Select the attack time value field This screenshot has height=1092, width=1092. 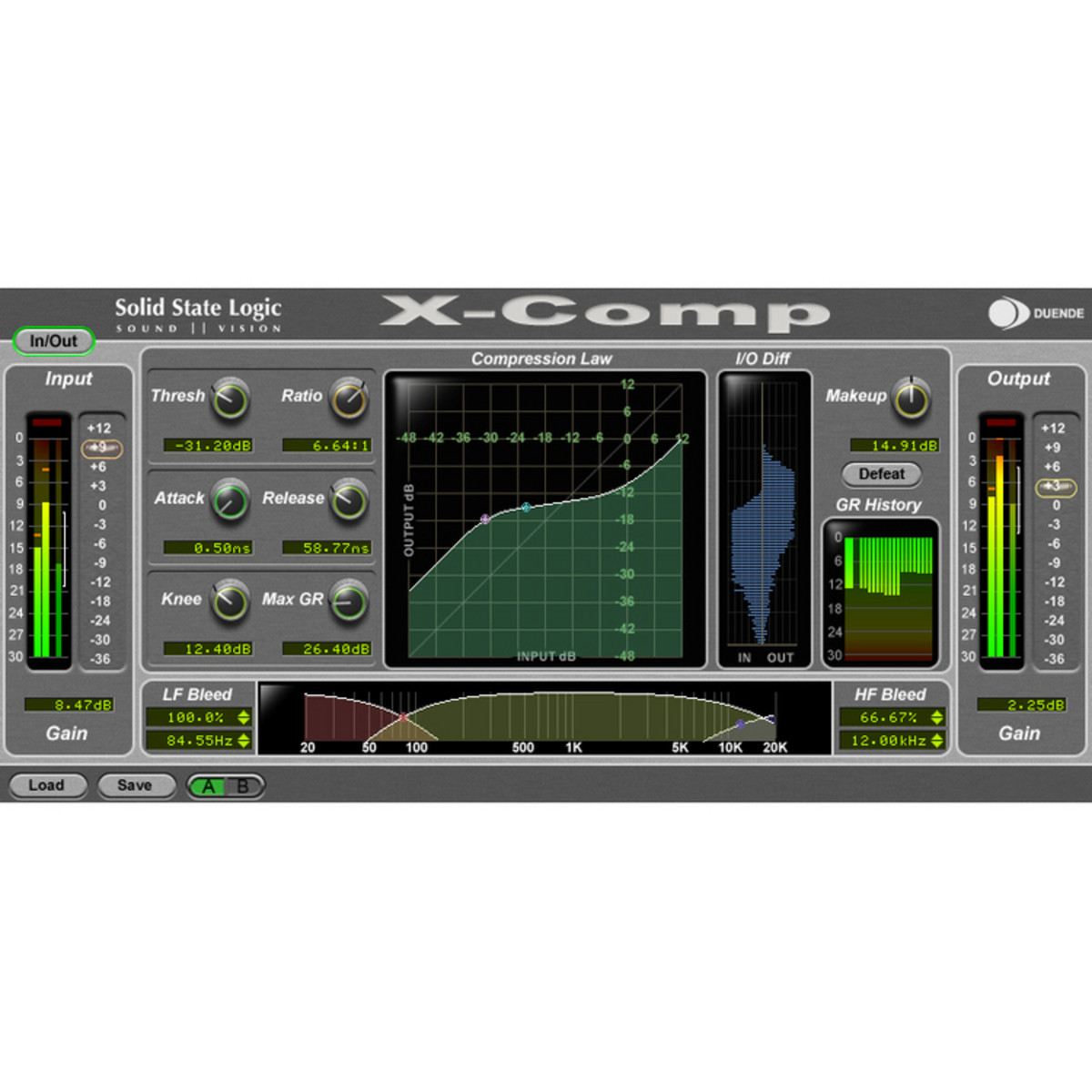[x=208, y=548]
